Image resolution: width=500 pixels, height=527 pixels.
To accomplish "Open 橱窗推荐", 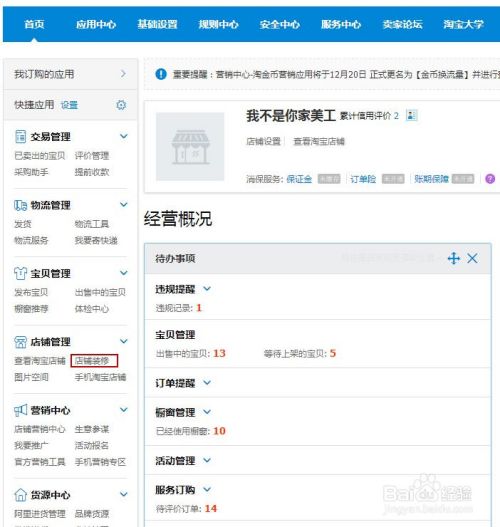I will coord(31,309).
